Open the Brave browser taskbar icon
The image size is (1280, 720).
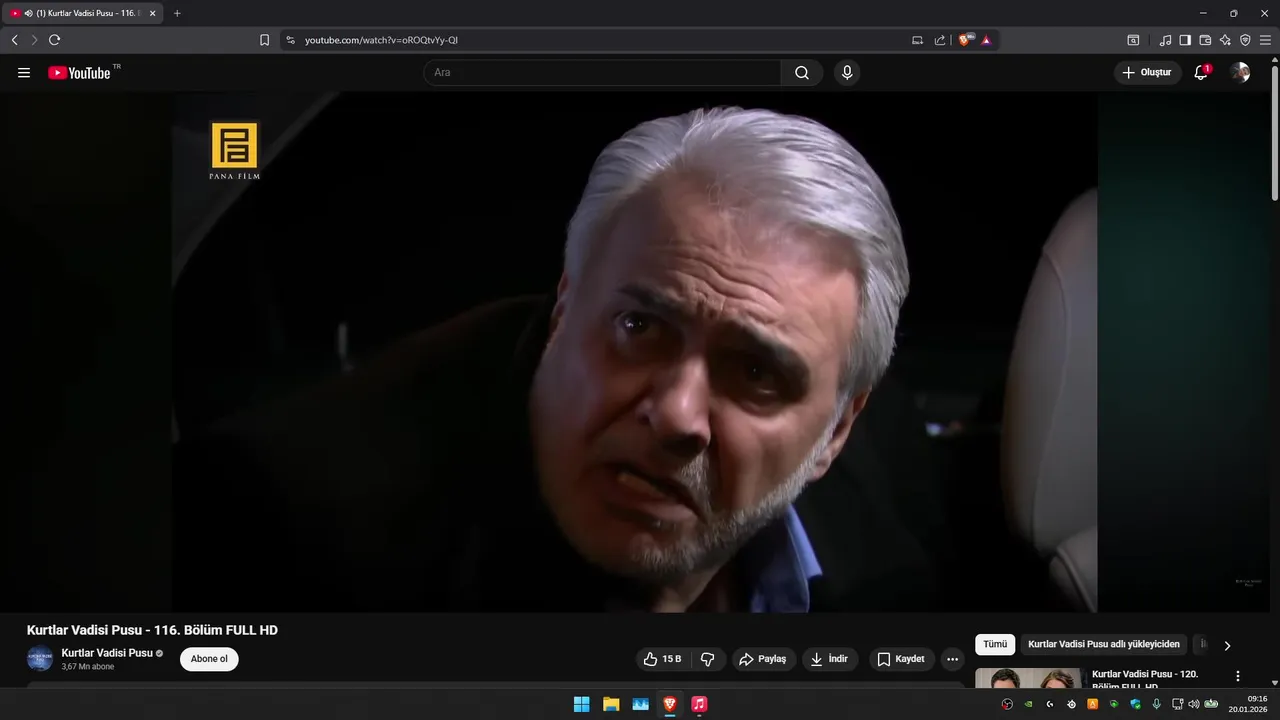[670, 704]
